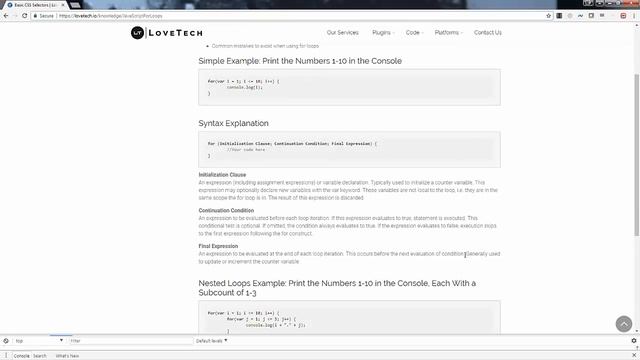Clear console with the ban icon

[6, 340]
